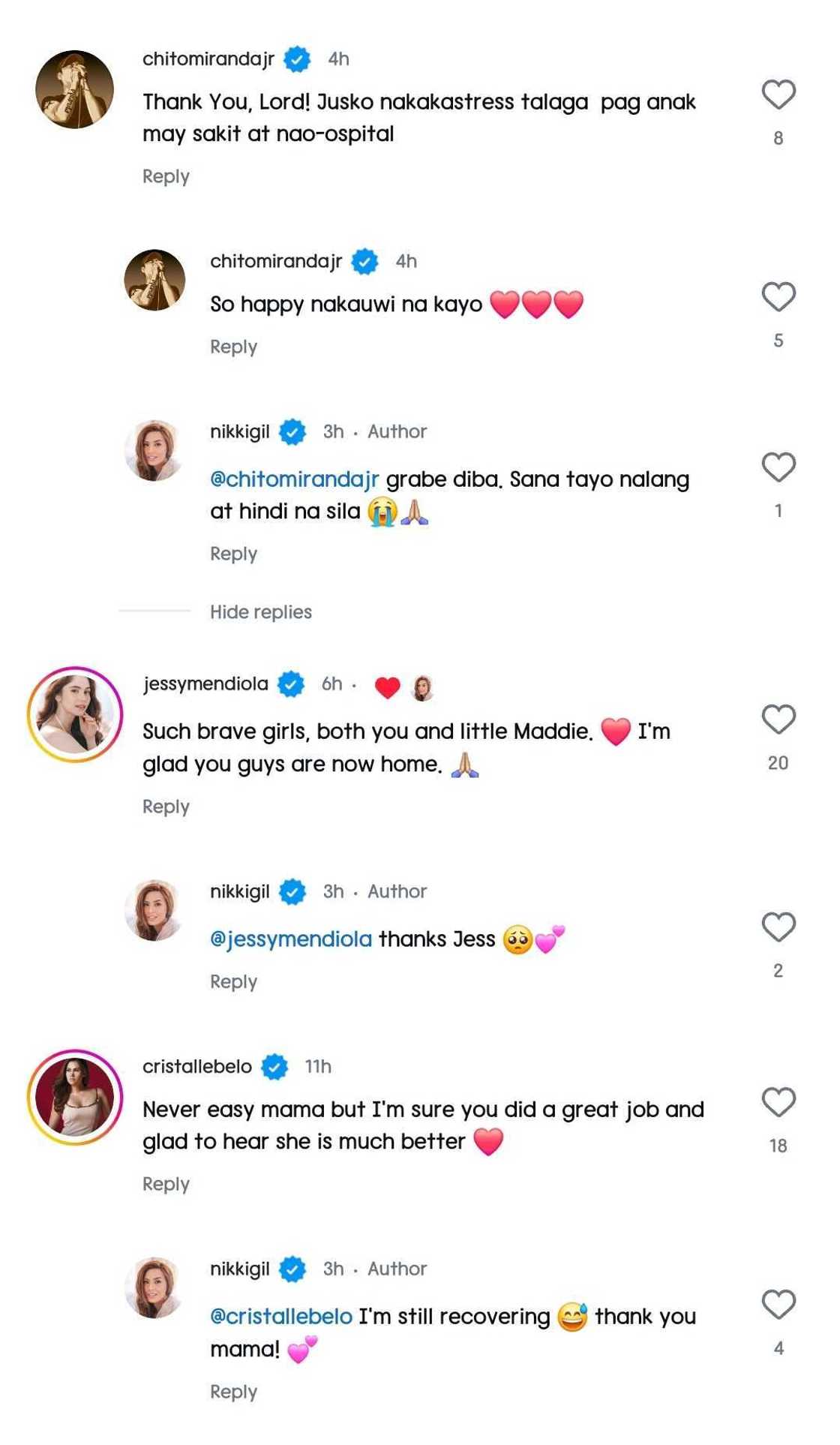Tap heart on nikkigil's 'thanks Jess' reply
This screenshot has height=1445, width=840.
(778, 927)
